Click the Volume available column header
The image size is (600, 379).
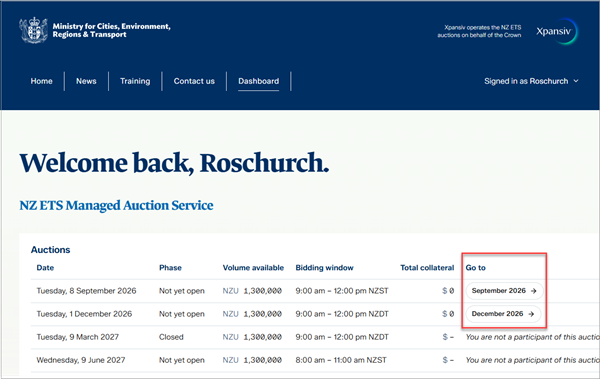(x=253, y=268)
